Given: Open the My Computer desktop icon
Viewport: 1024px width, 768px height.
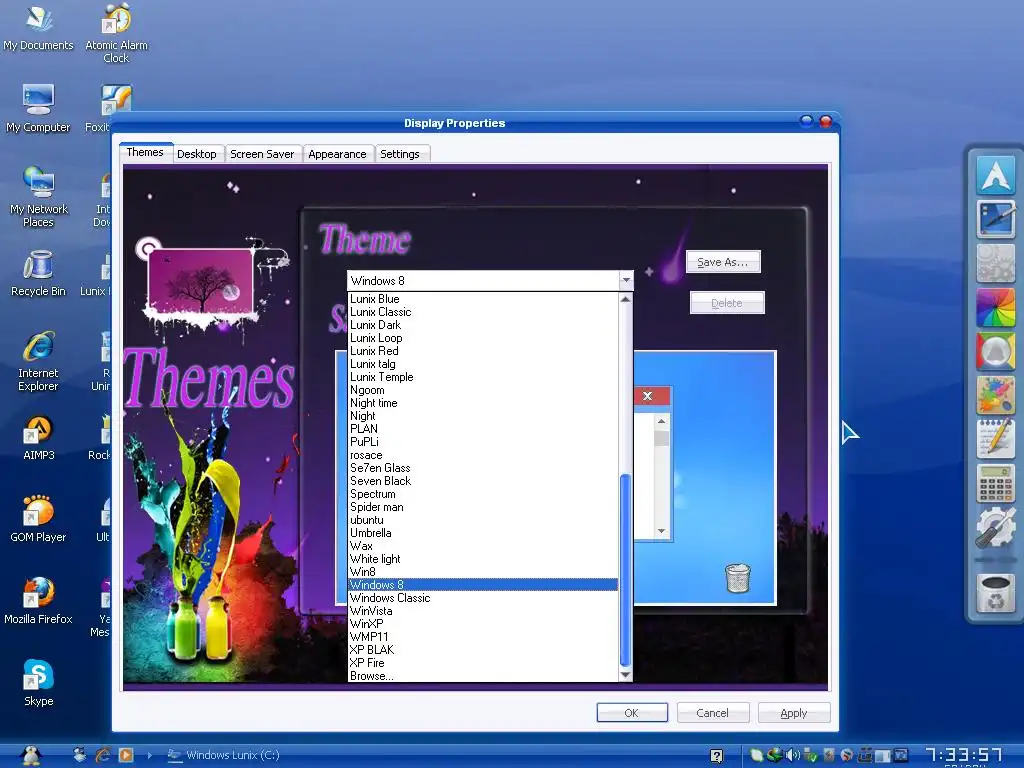Looking at the screenshot, I should pyautogui.click(x=38, y=109).
